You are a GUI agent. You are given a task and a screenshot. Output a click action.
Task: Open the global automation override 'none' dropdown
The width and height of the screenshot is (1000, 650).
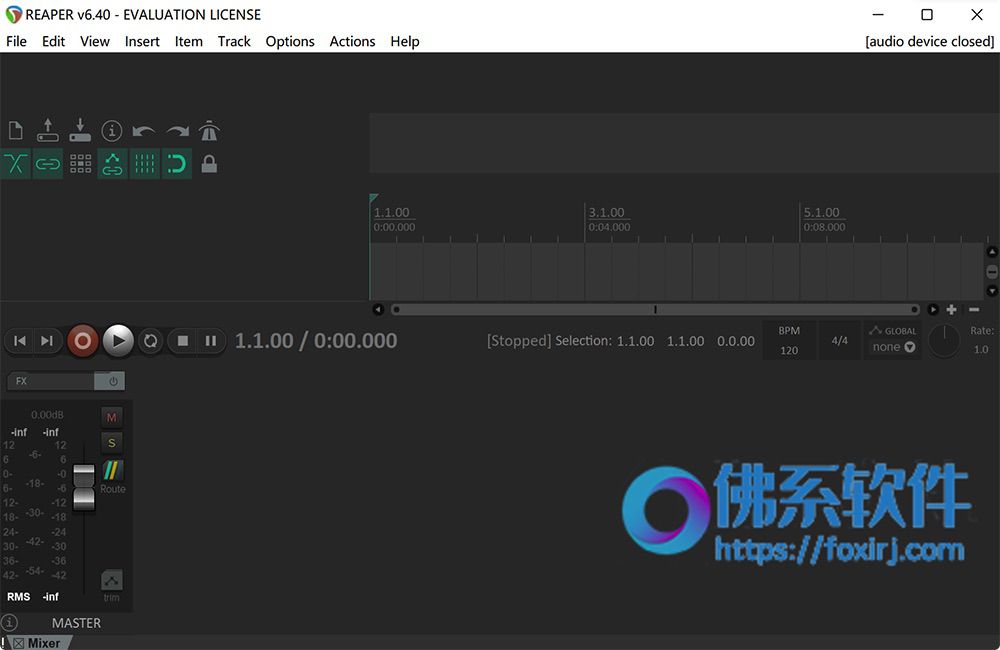[893, 347]
